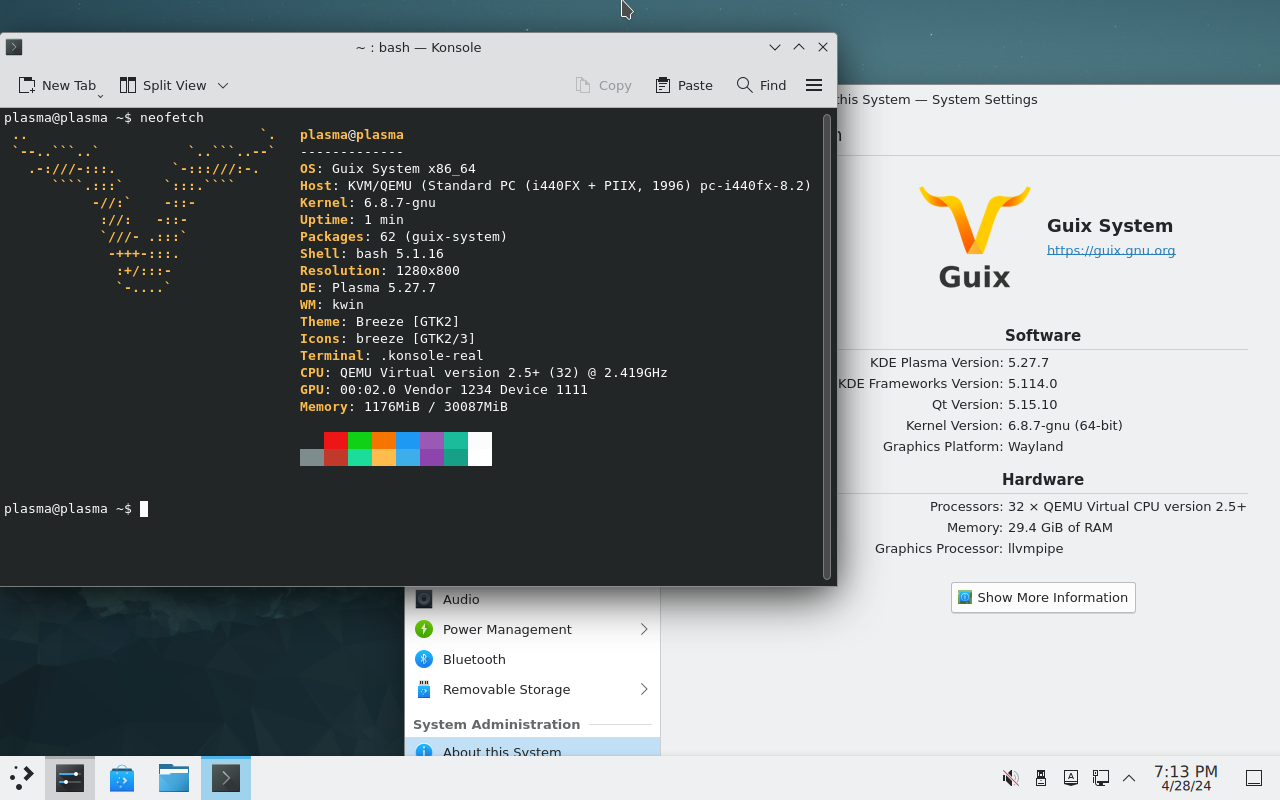This screenshot has height=800, width=1280.
Task: Click the keyboard layout tray icon
Action: point(1071,778)
